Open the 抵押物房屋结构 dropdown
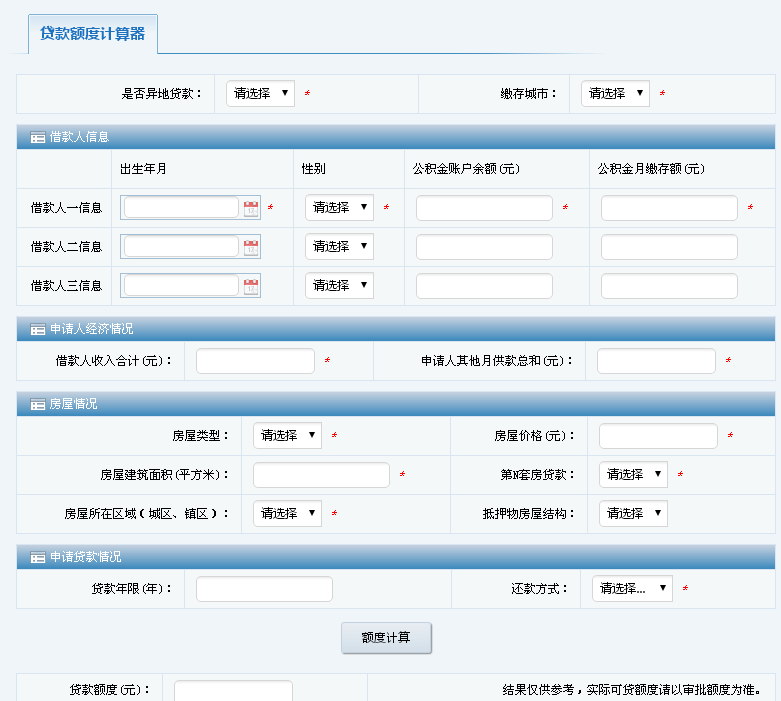The height and width of the screenshot is (701, 781). pyautogui.click(x=633, y=513)
